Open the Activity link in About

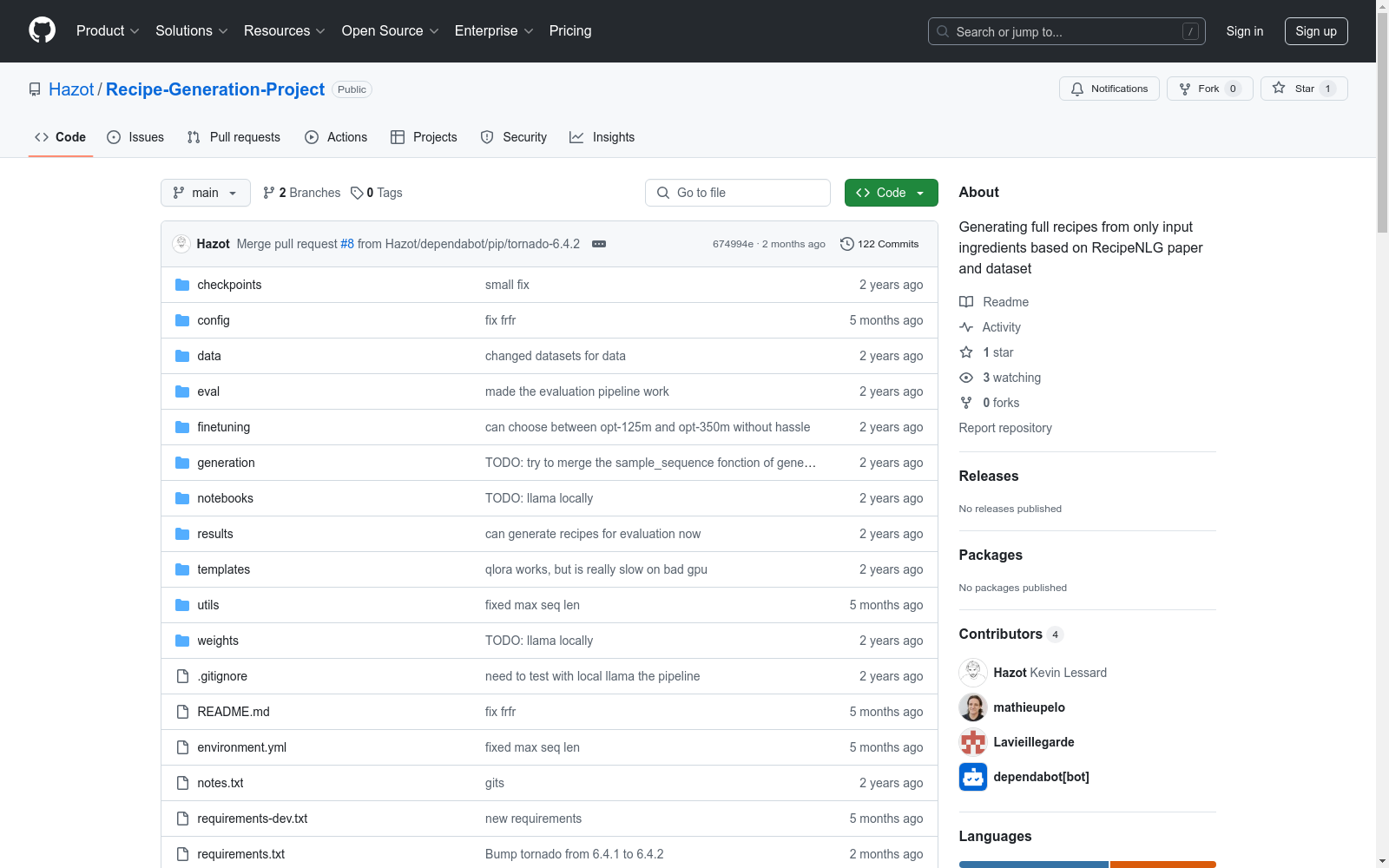coord(991,327)
